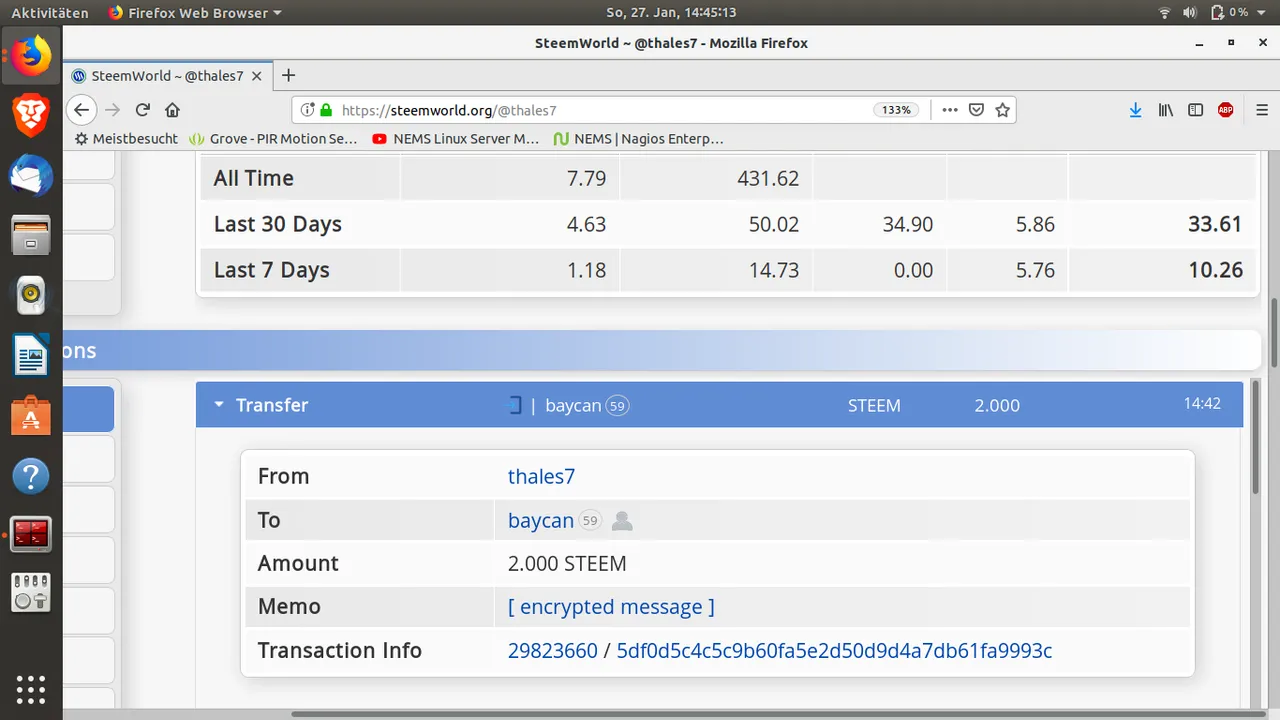Open the Library bookmarks icon

coord(1166,110)
